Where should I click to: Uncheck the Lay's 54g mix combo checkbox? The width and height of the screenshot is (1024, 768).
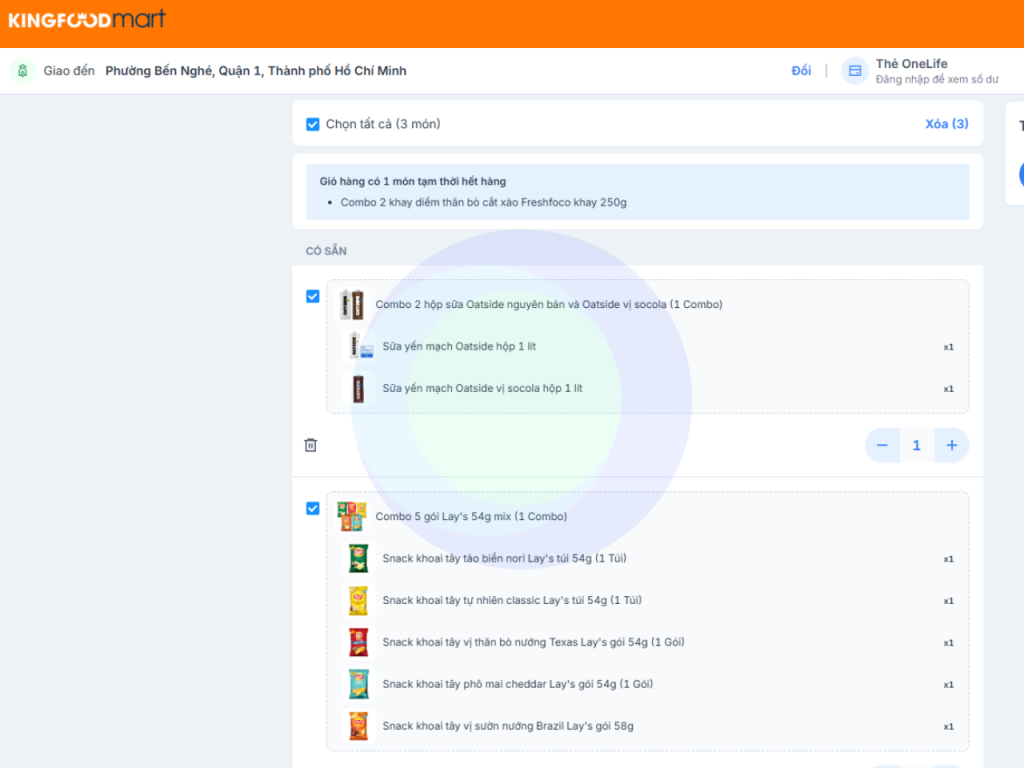point(313,509)
